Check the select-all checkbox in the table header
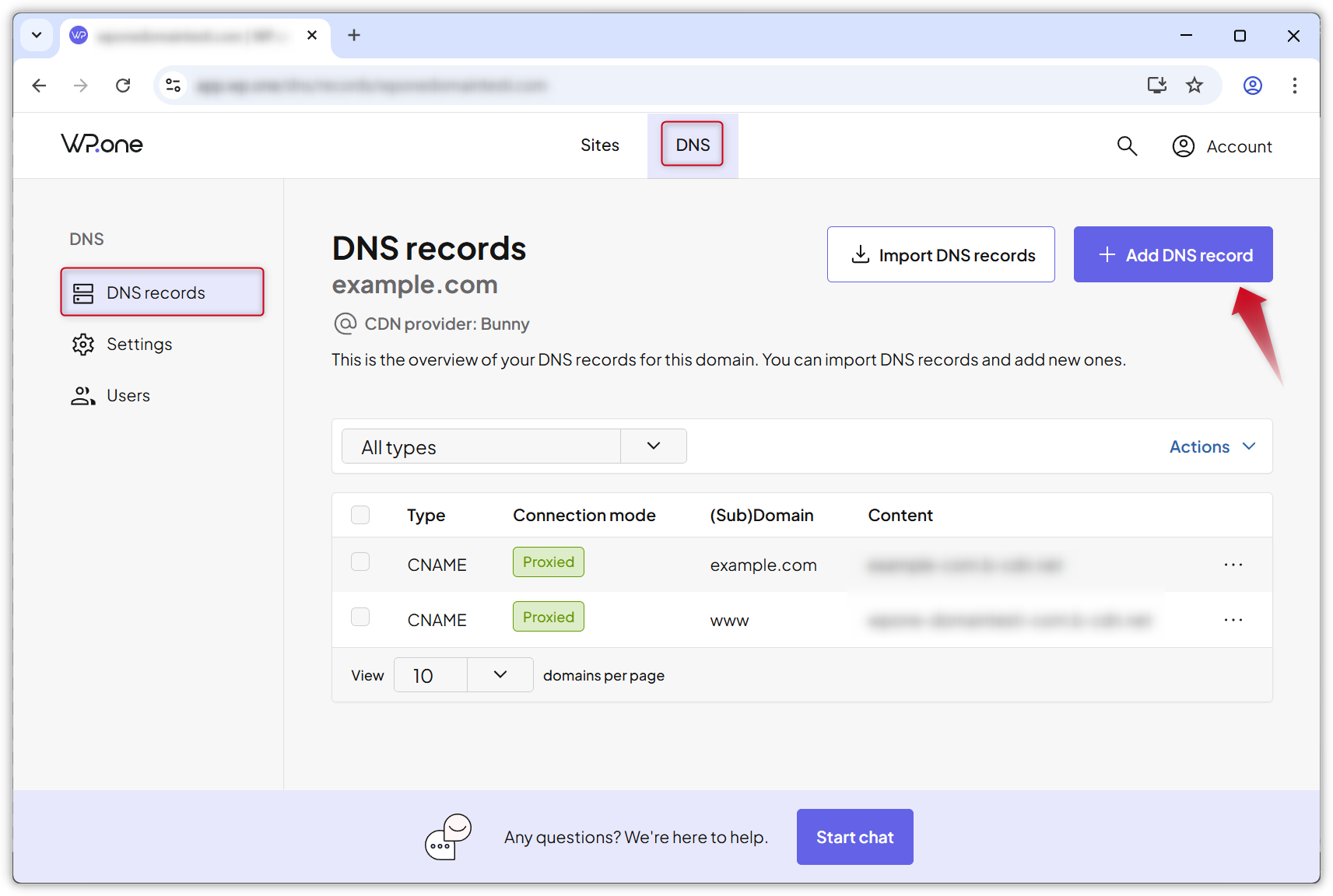This screenshot has height=896, width=1333. (x=360, y=514)
